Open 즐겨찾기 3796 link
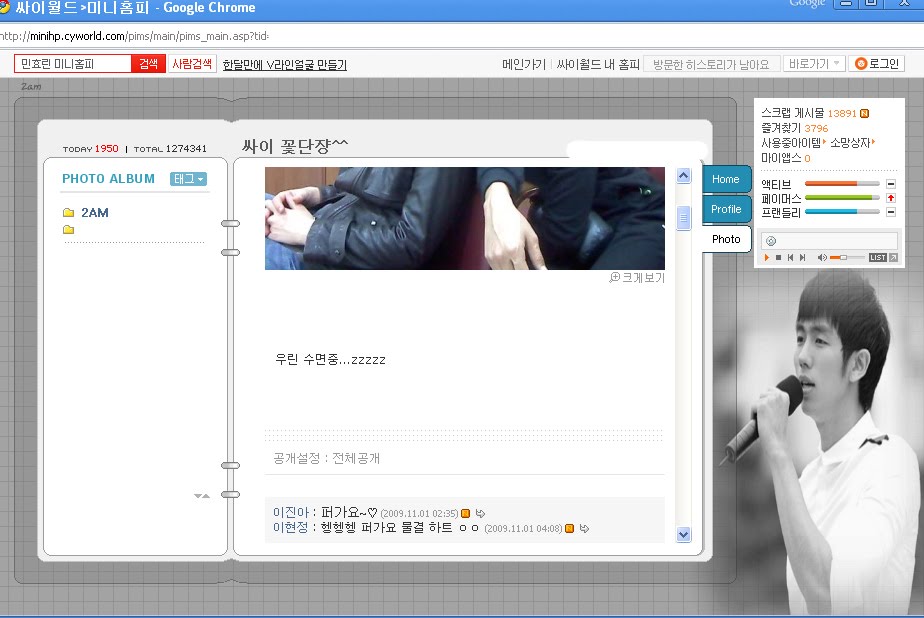The height and width of the screenshot is (618, 924). (794, 128)
